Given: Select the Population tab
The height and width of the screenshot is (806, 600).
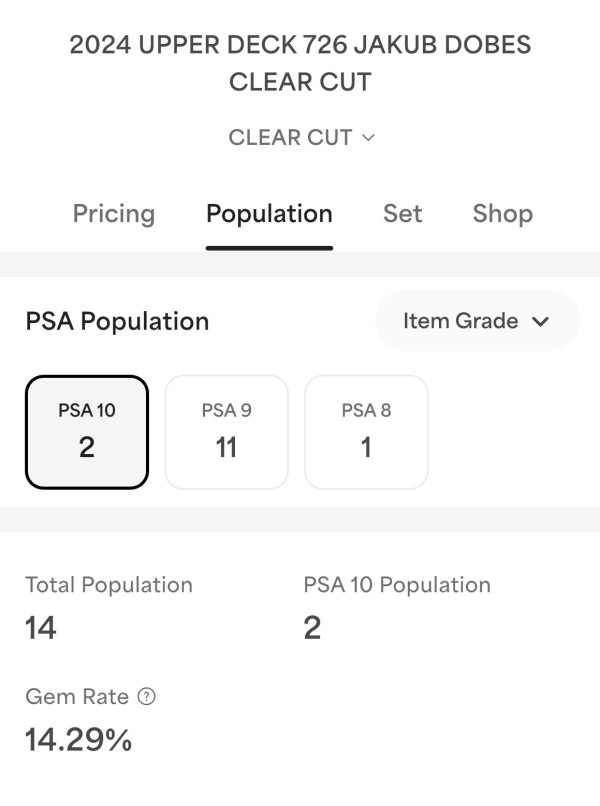Looking at the screenshot, I should [269, 214].
